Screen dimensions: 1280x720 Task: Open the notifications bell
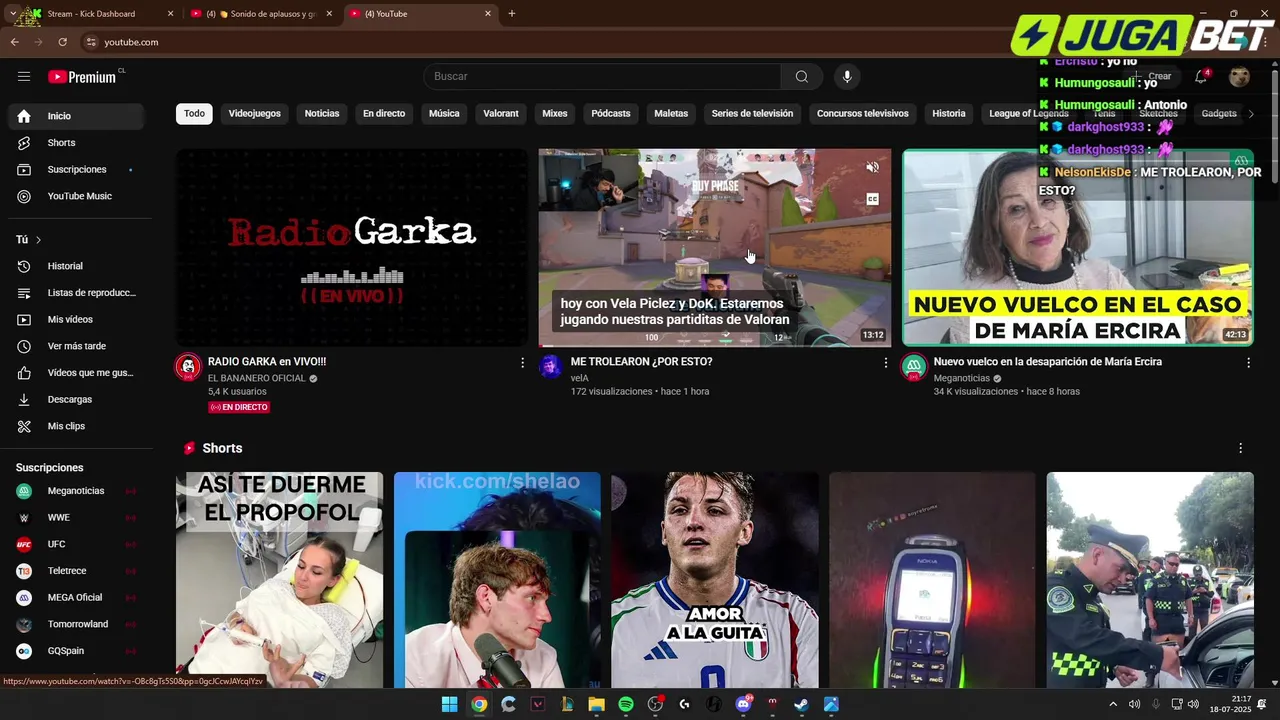[1202, 76]
